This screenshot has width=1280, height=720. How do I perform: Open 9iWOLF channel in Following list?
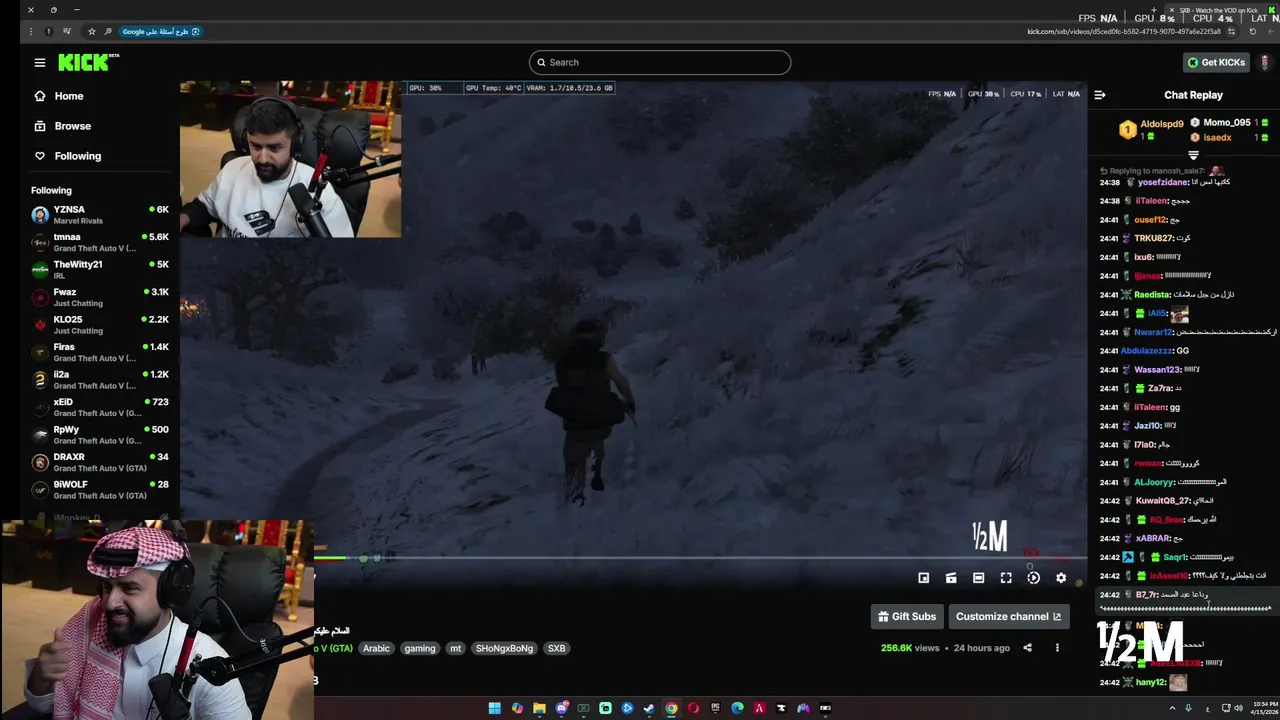(x=100, y=490)
